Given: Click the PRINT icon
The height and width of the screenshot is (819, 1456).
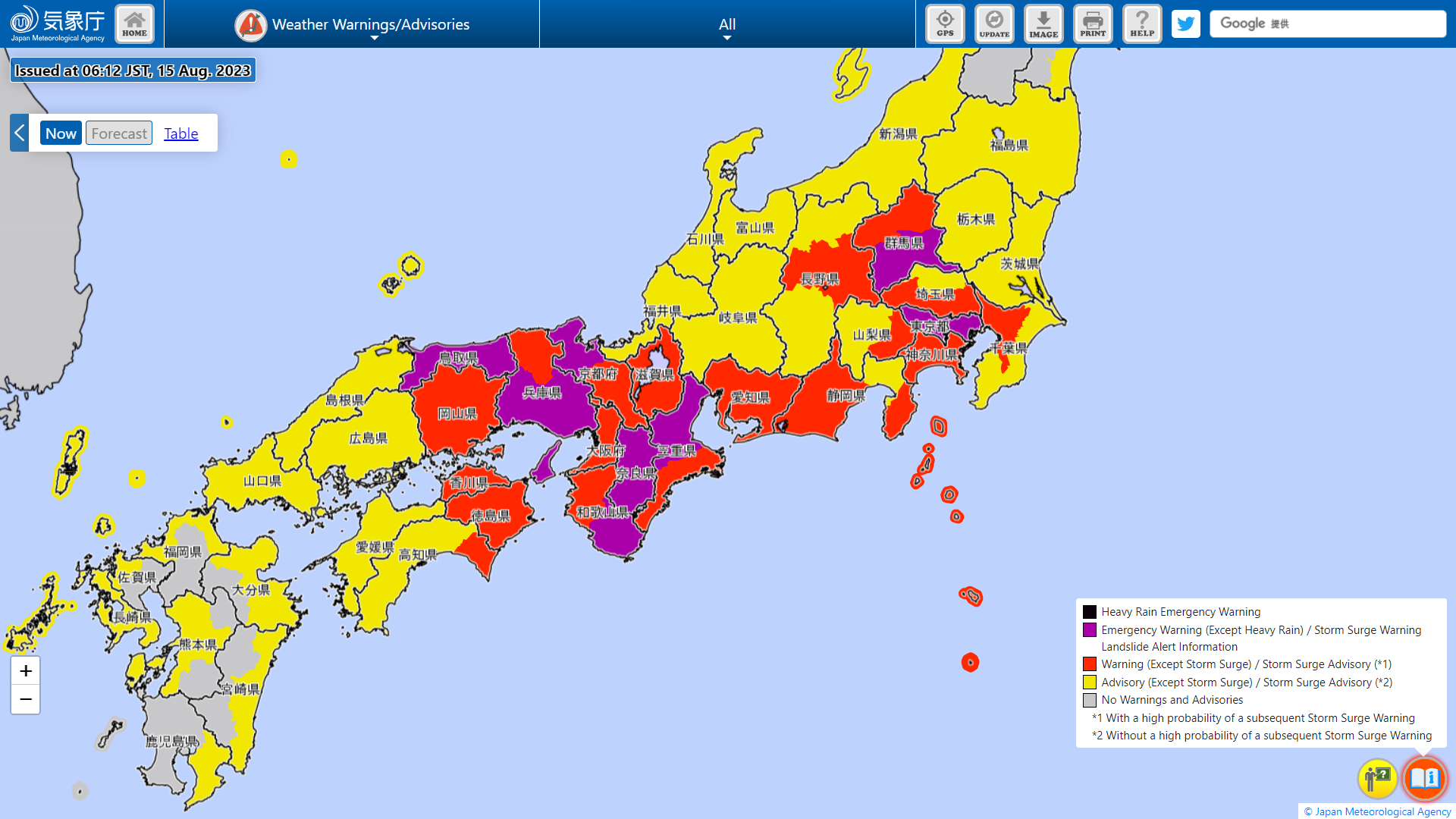Looking at the screenshot, I should click(x=1093, y=24).
